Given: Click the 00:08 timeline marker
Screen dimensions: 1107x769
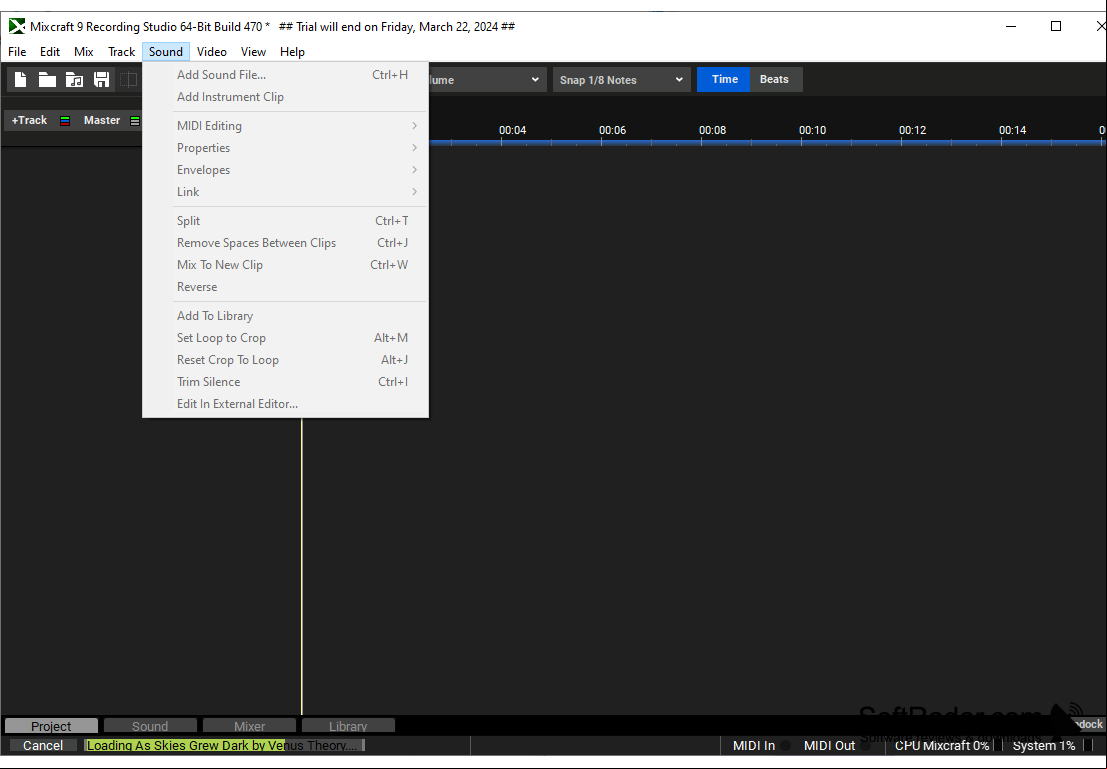Looking at the screenshot, I should [x=712, y=130].
